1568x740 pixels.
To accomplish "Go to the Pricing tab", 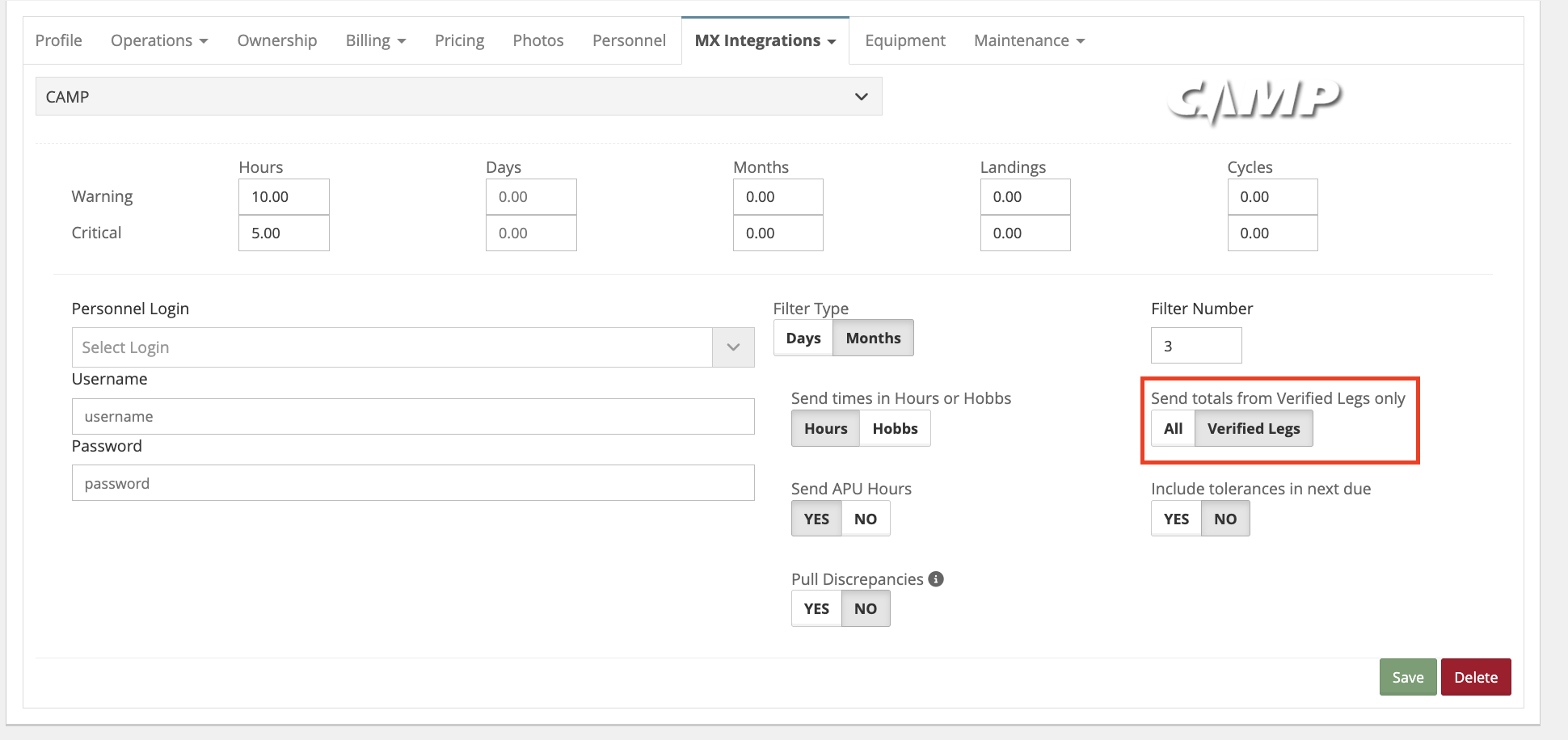I will (459, 40).
